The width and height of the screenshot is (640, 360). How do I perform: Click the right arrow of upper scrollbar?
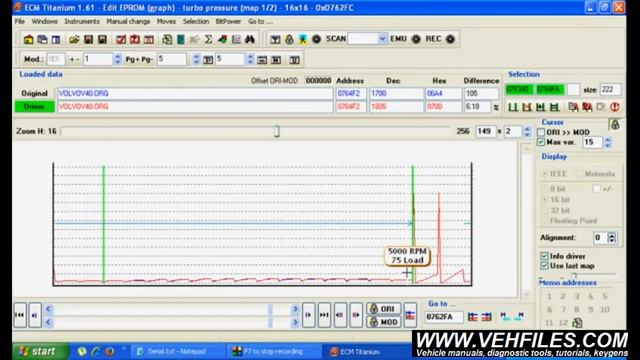click(x=295, y=309)
